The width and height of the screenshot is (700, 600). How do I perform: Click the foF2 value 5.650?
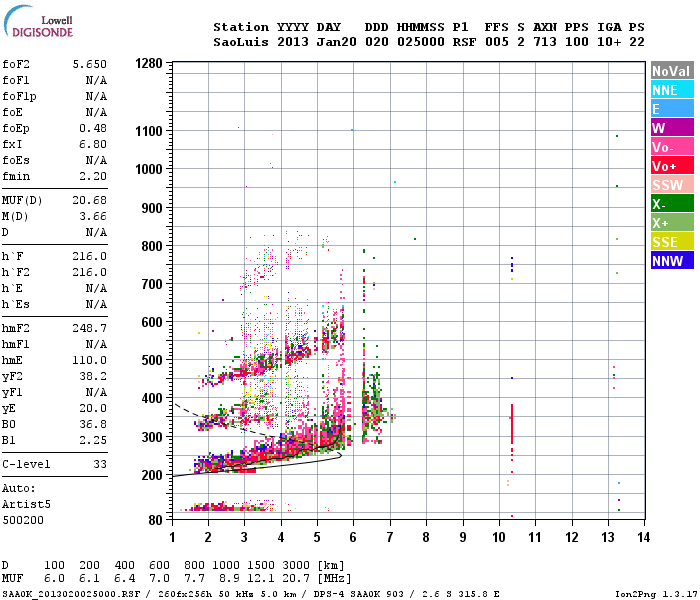click(x=90, y=64)
